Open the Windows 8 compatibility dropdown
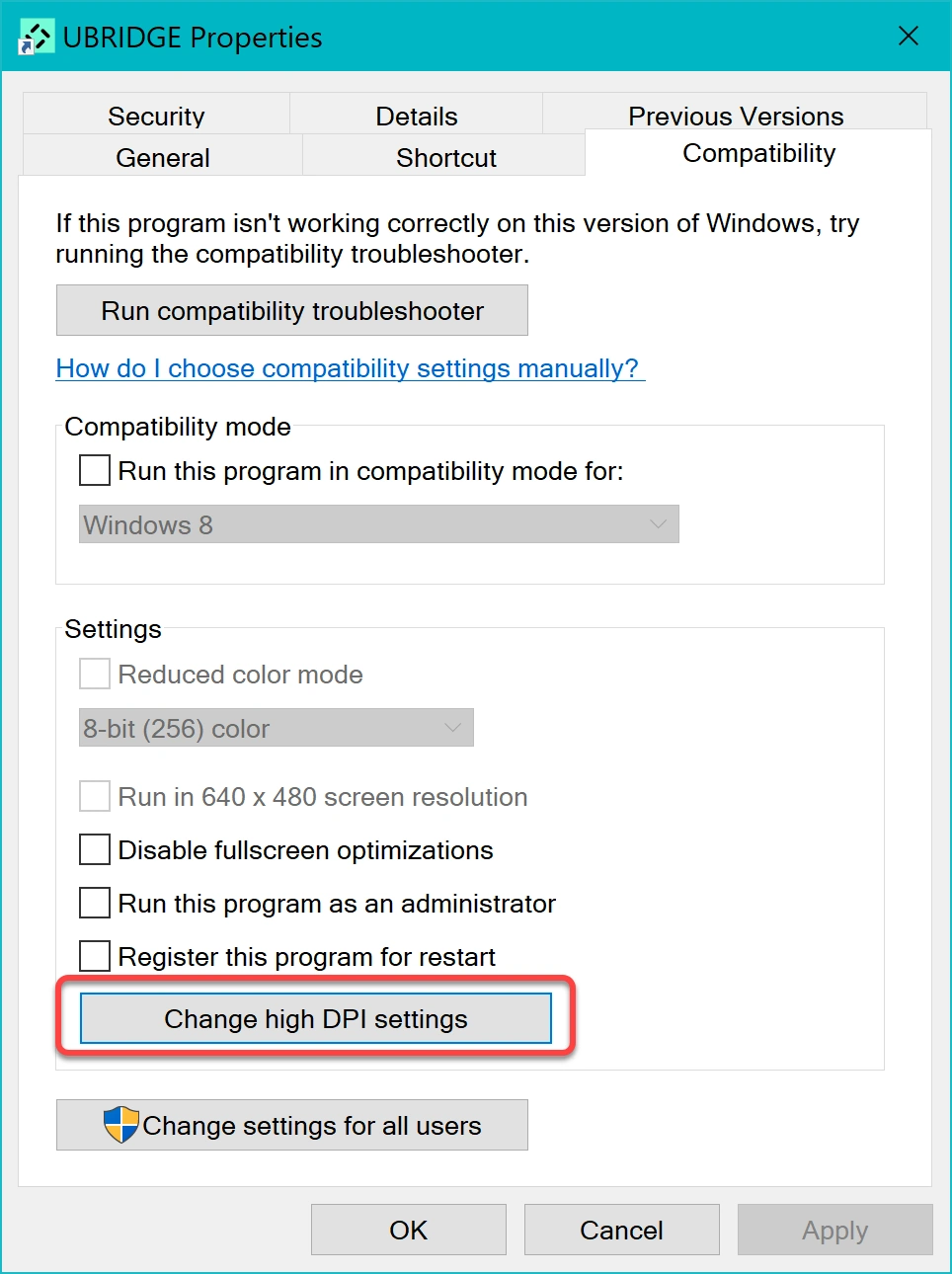The height and width of the screenshot is (1274, 952). click(378, 524)
